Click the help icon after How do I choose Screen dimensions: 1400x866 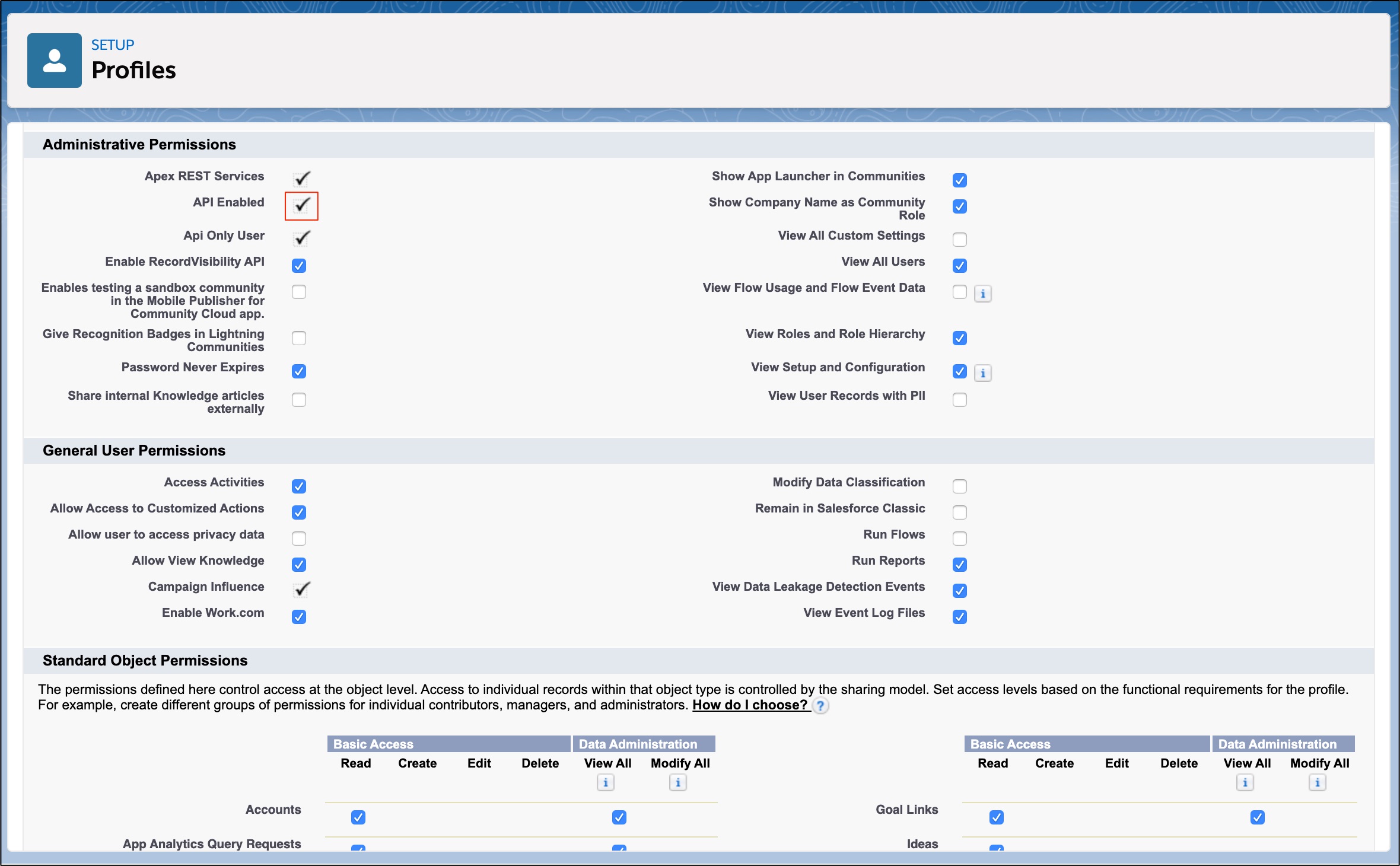click(x=821, y=705)
